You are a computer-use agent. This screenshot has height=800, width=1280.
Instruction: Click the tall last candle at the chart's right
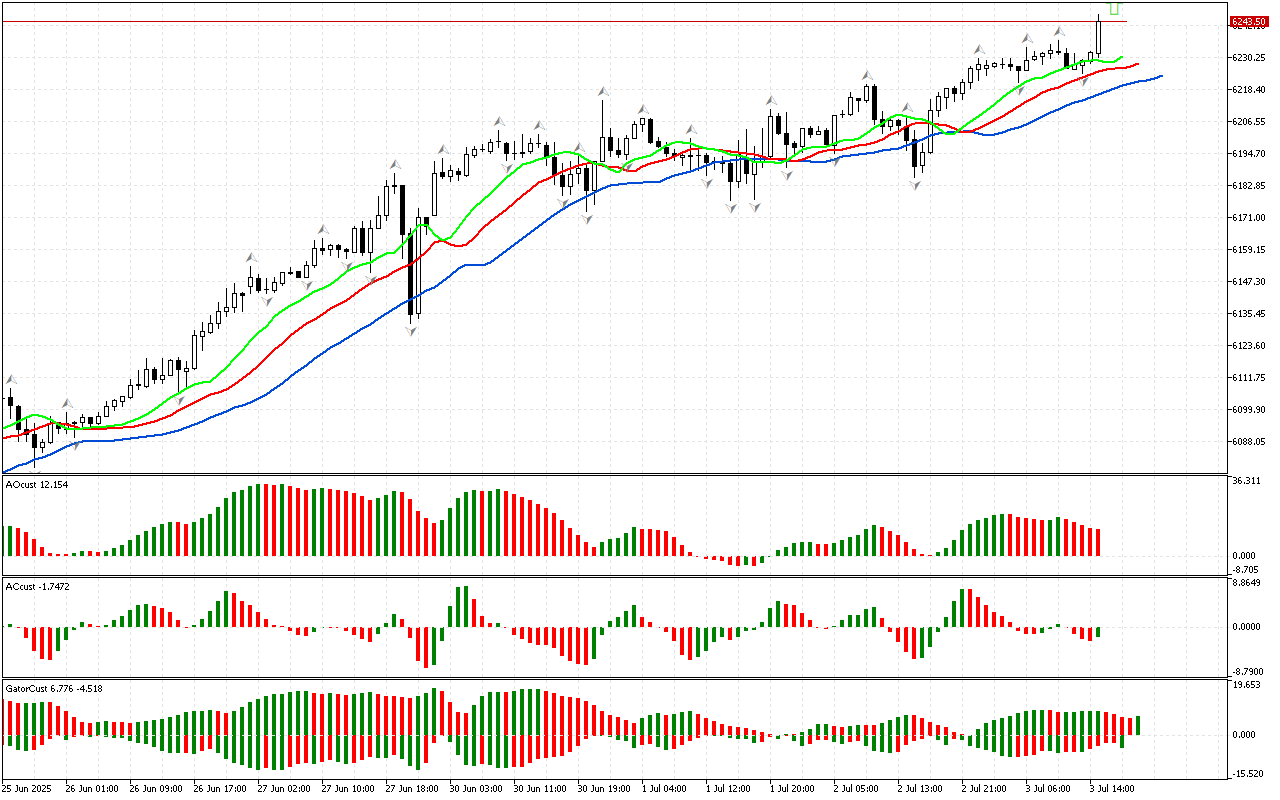[x=1099, y=38]
